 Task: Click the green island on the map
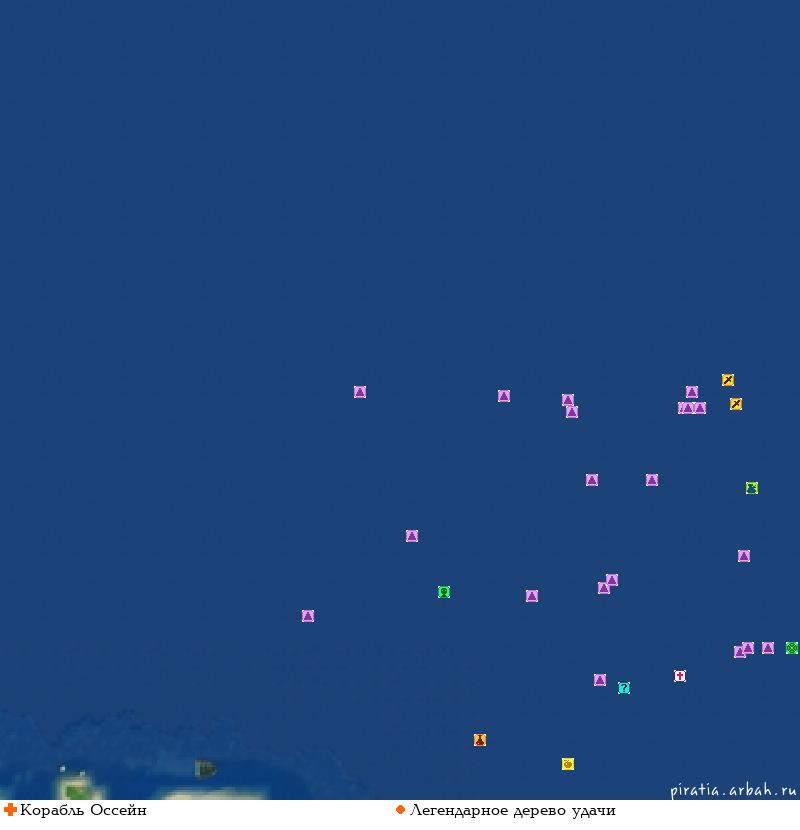click(78, 786)
